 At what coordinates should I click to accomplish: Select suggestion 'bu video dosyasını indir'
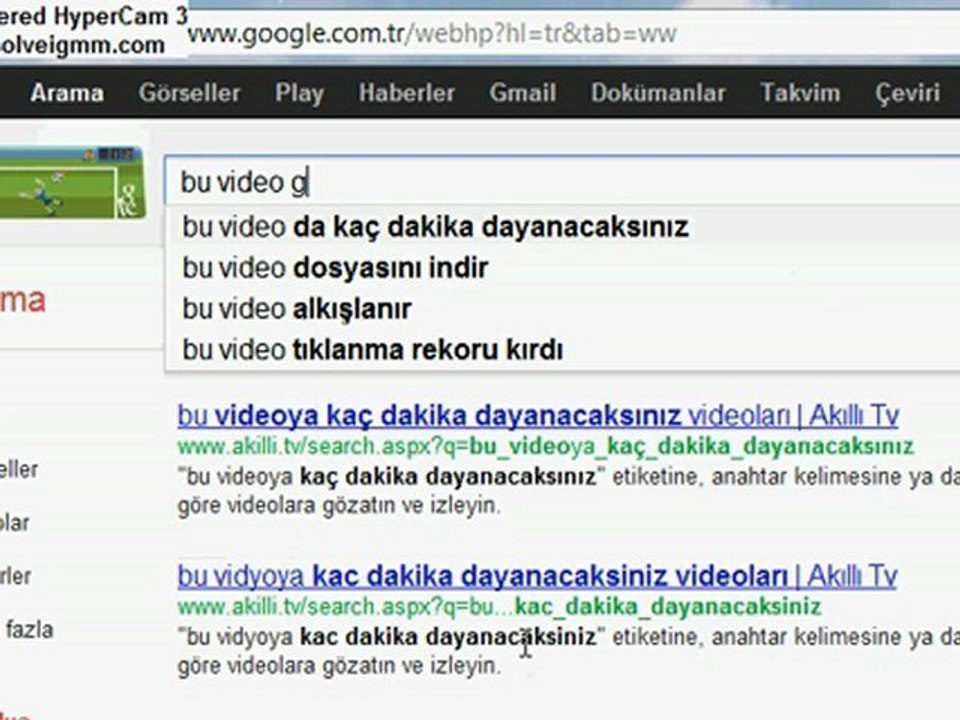[x=561, y=268]
